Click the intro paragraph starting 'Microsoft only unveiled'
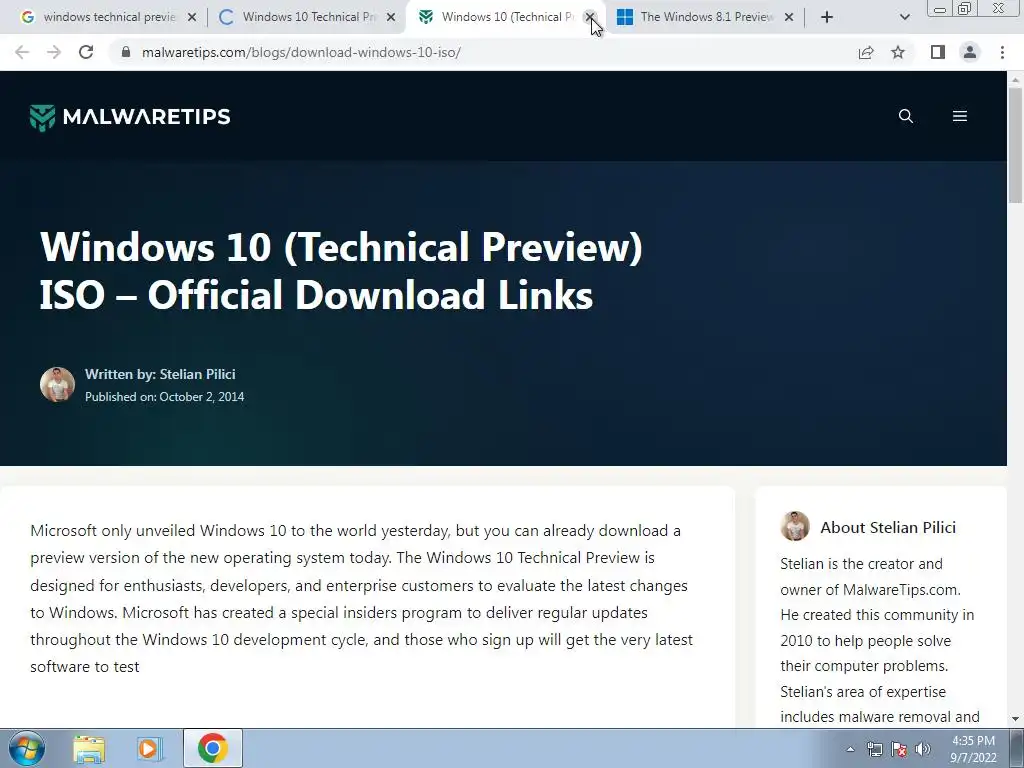Screen dimensions: 1024x768 click(361, 598)
